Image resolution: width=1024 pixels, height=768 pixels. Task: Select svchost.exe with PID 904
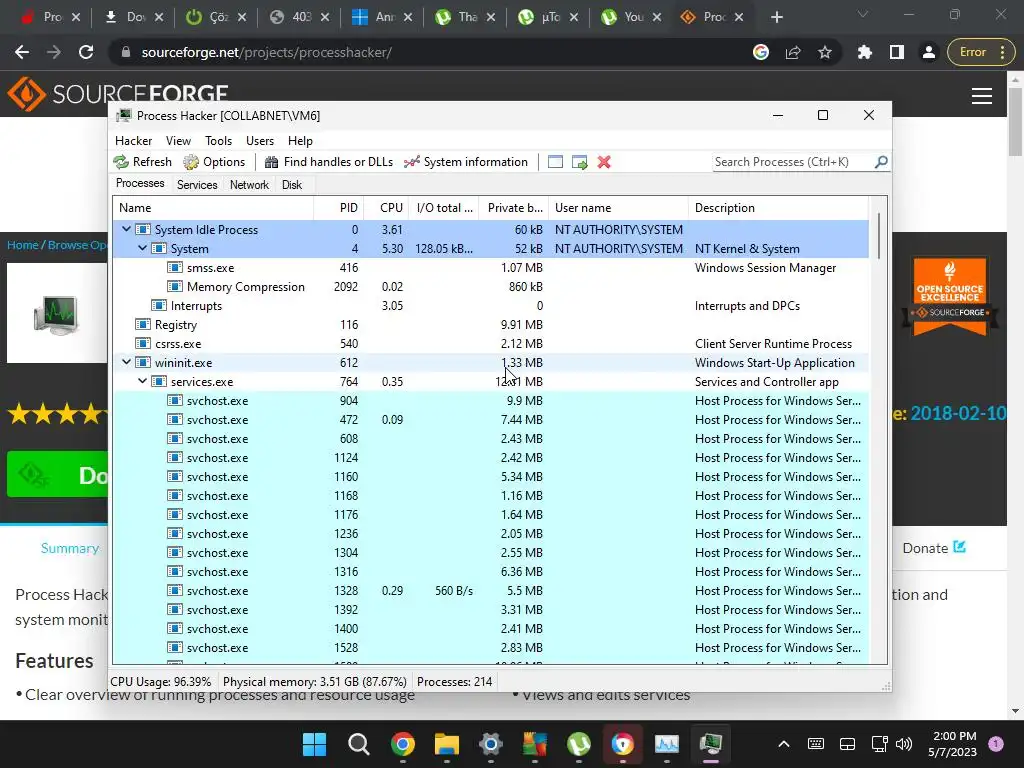[x=491, y=400]
